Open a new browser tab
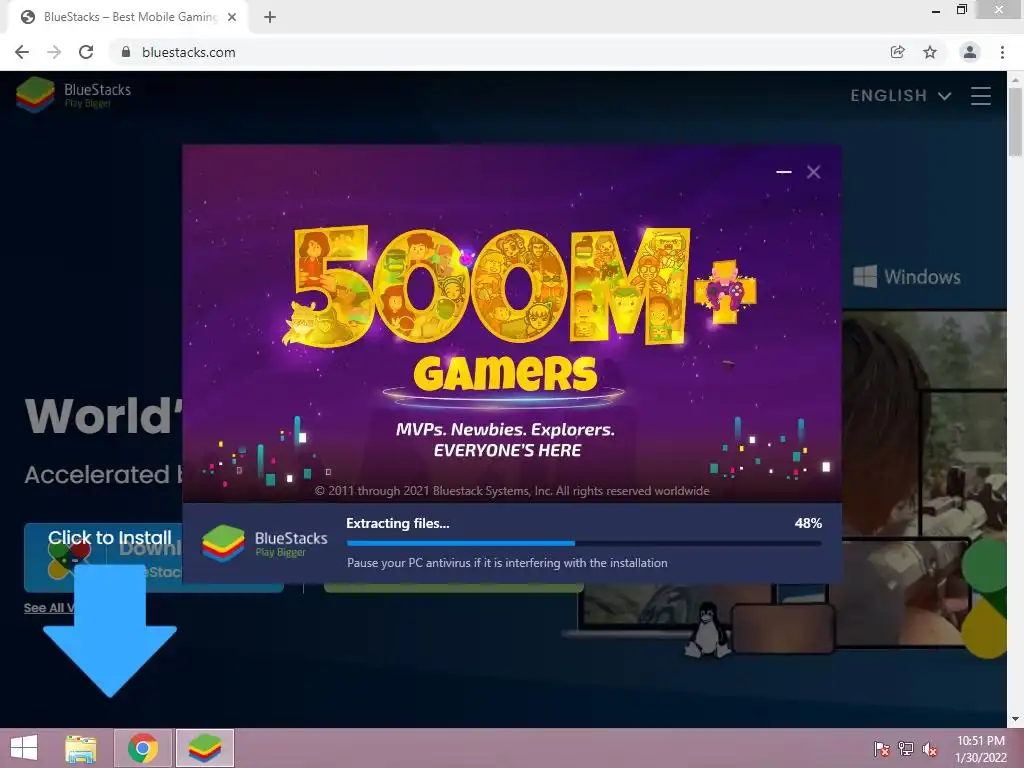 tap(270, 18)
